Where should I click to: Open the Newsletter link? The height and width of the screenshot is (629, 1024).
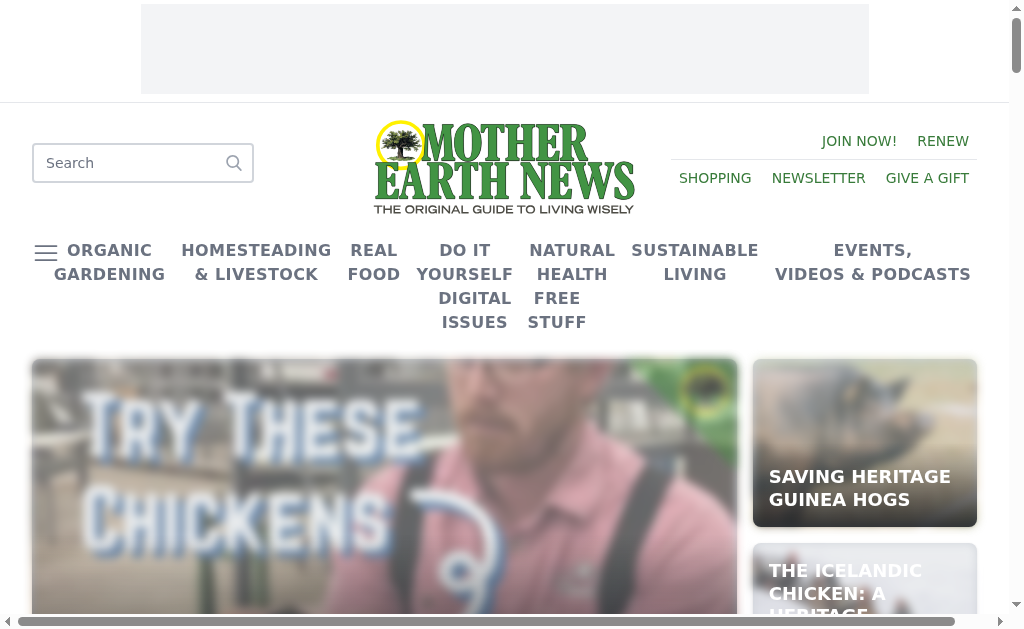818,178
